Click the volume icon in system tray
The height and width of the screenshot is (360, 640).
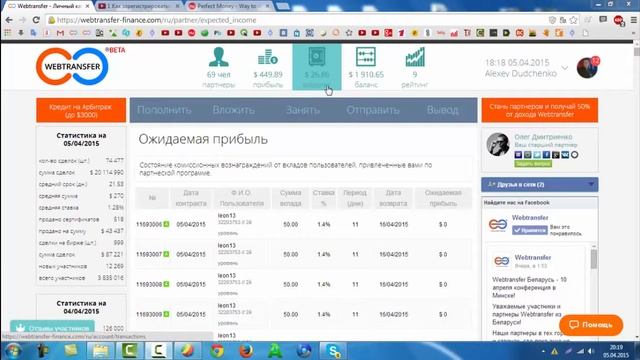coord(591,351)
